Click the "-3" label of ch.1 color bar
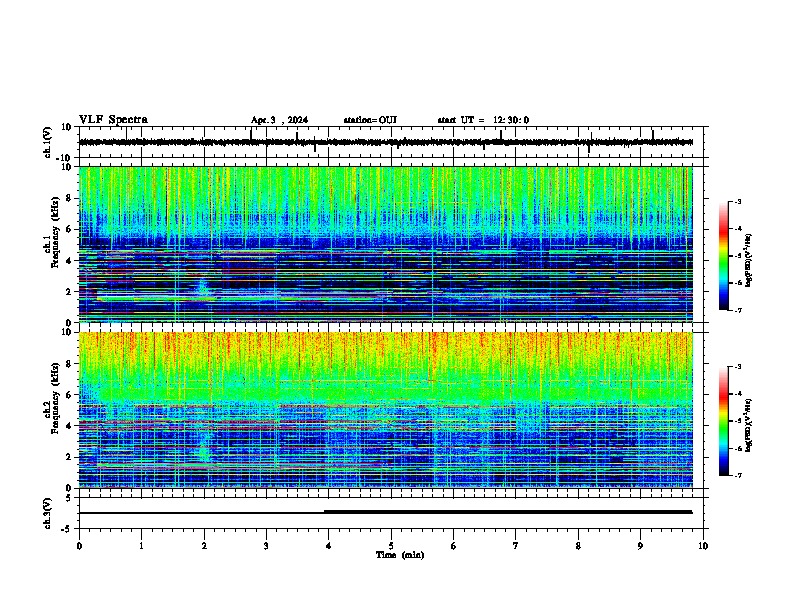The image size is (792, 612). (737, 202)
